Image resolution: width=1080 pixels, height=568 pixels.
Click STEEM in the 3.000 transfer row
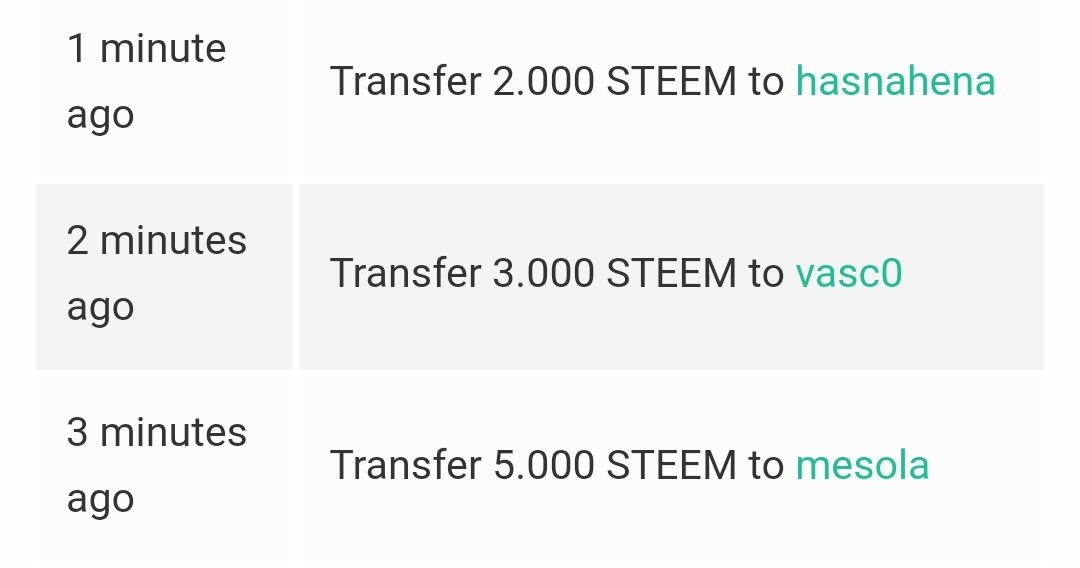pos(672,273)
